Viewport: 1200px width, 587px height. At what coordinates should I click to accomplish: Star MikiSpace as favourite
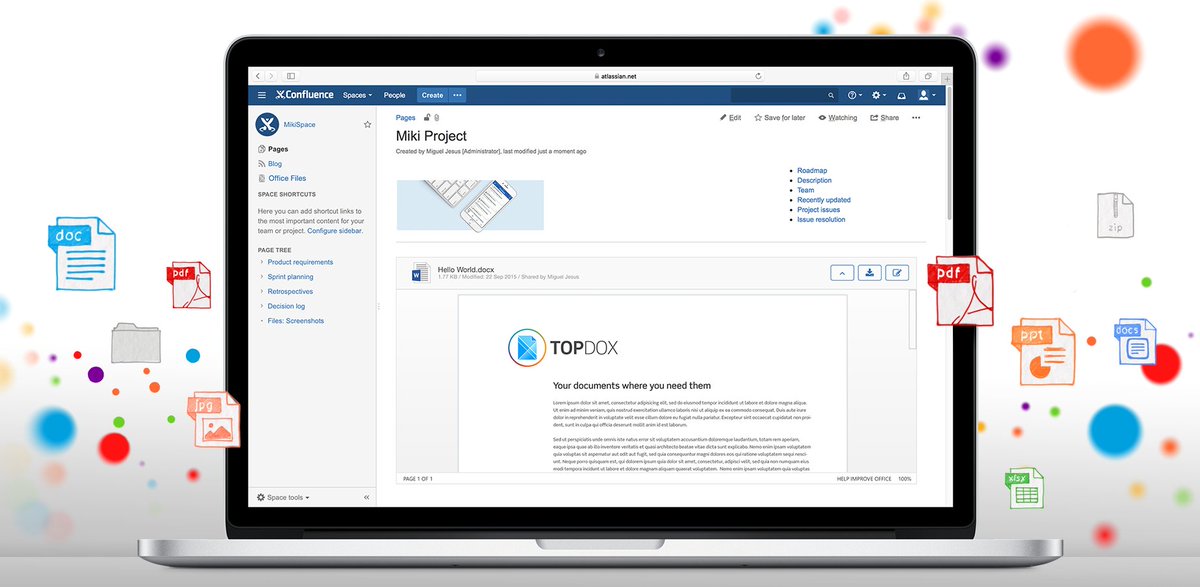(x=367, y=124)
